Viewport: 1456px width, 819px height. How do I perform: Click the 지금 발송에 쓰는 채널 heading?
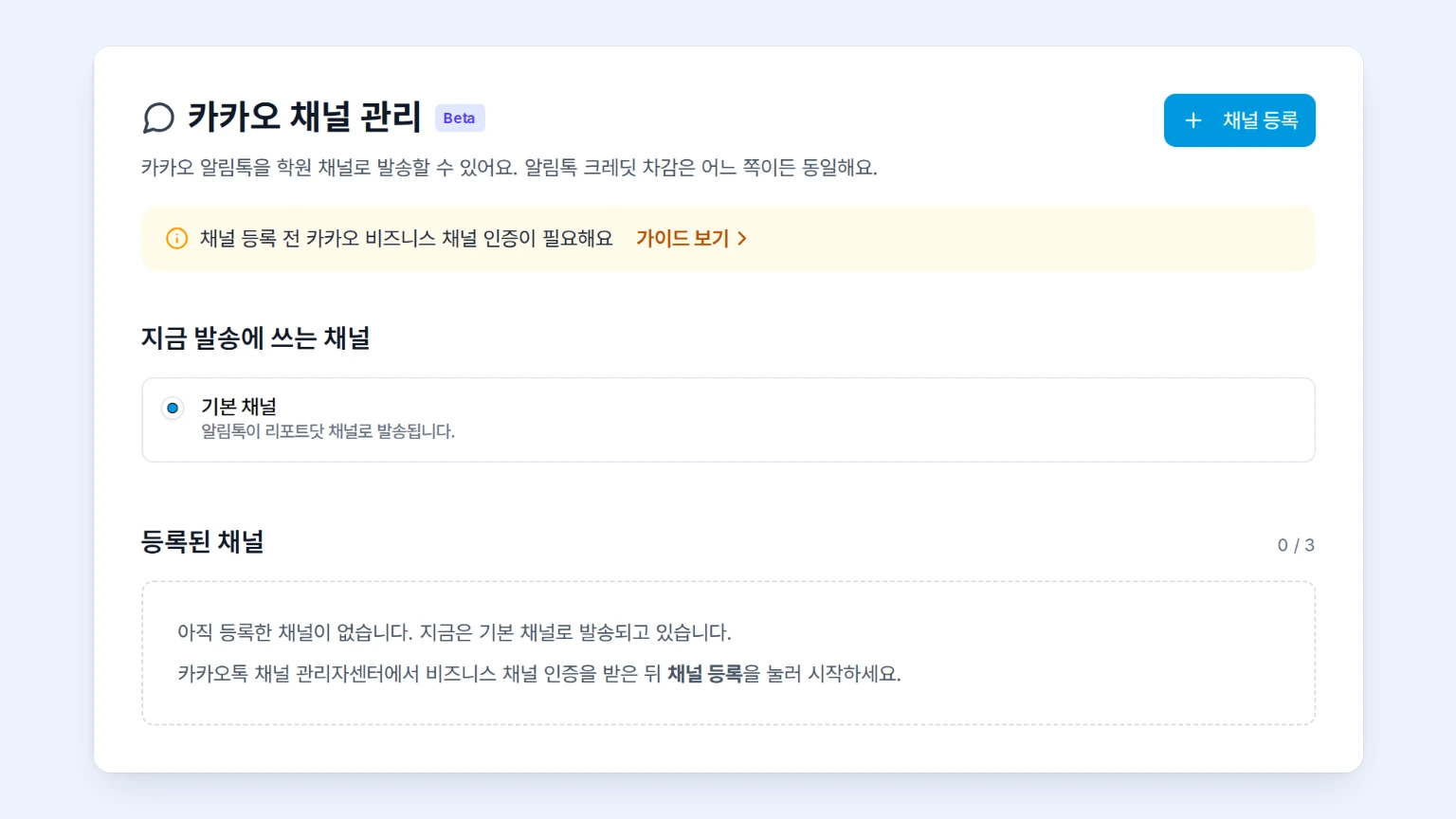pyautogui.click(x=255, y=338)
